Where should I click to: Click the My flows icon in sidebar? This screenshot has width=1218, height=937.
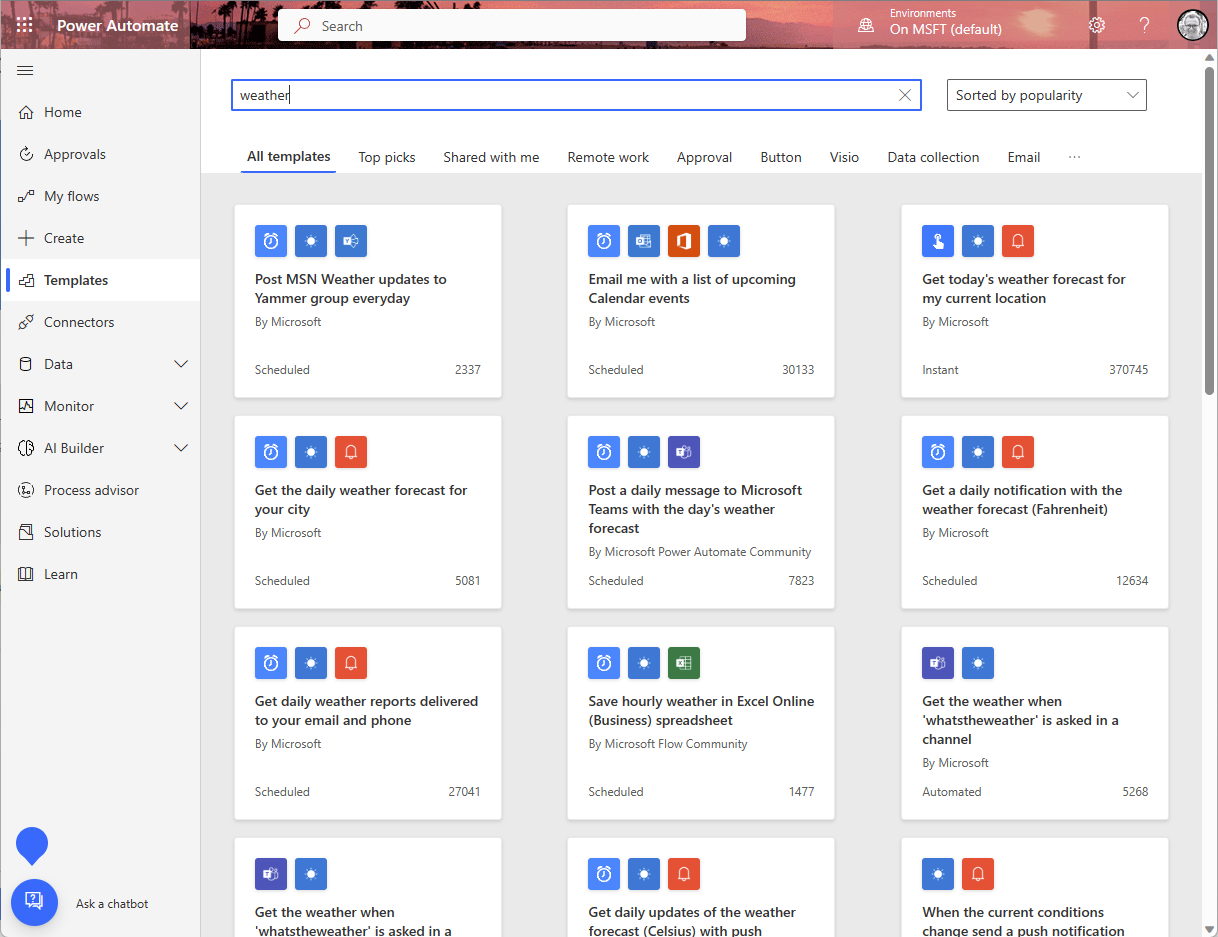(26, 196)
